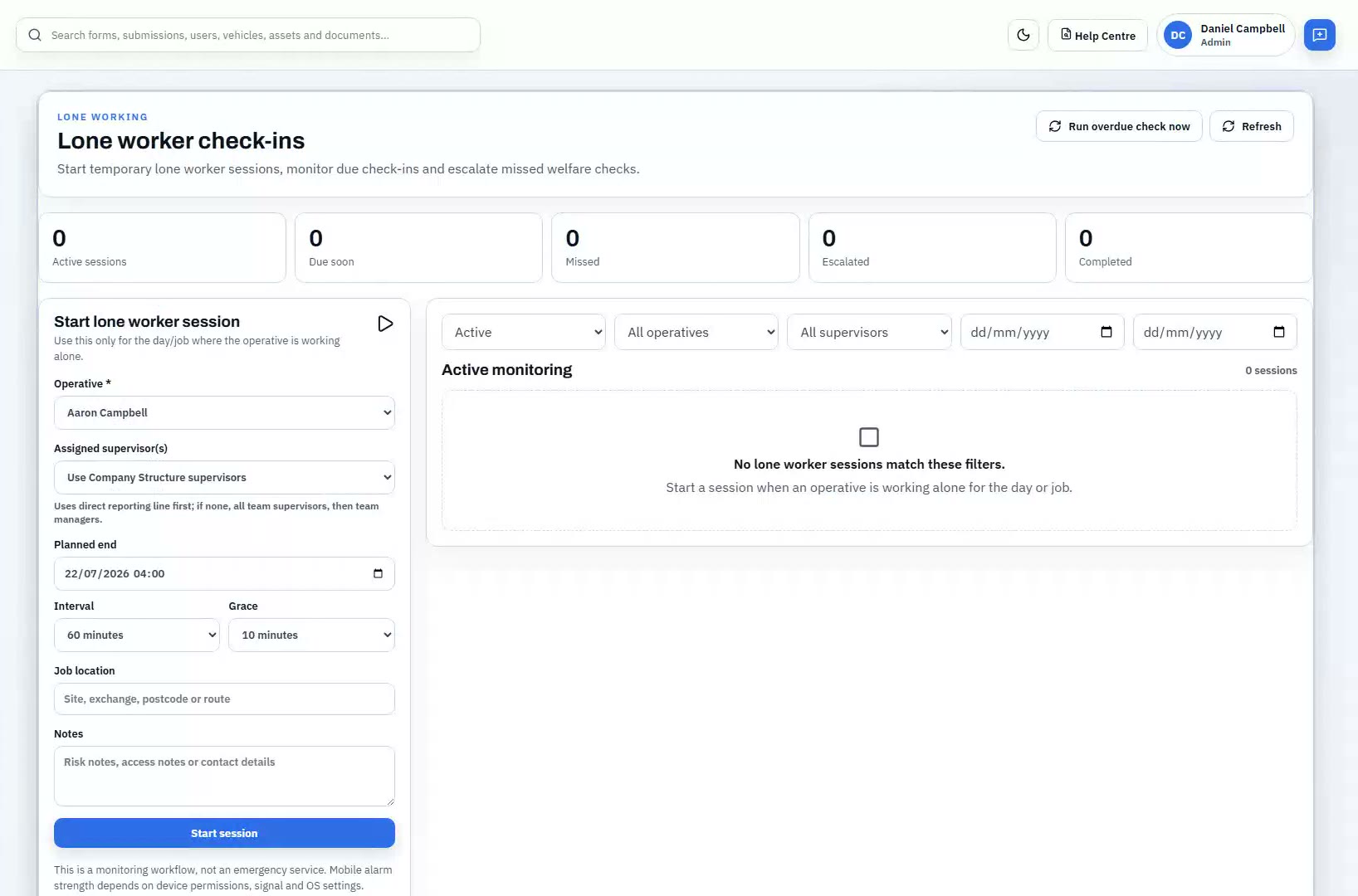Image resolution: width=1358 pixels, height=896 pixels.
Task: Click the 'LONE WORKING' breadcrumb label
Action: coord(102,117)
